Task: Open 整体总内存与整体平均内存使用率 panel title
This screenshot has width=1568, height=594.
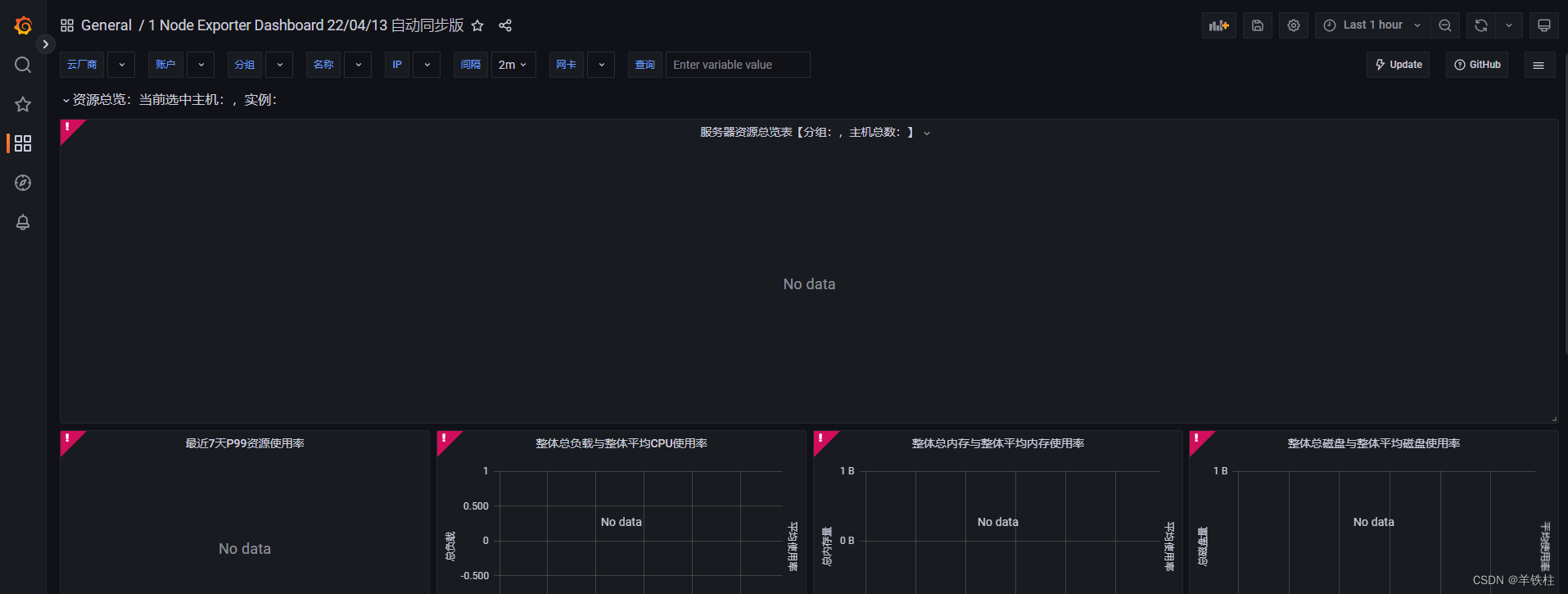Action: tap(998, 443)
